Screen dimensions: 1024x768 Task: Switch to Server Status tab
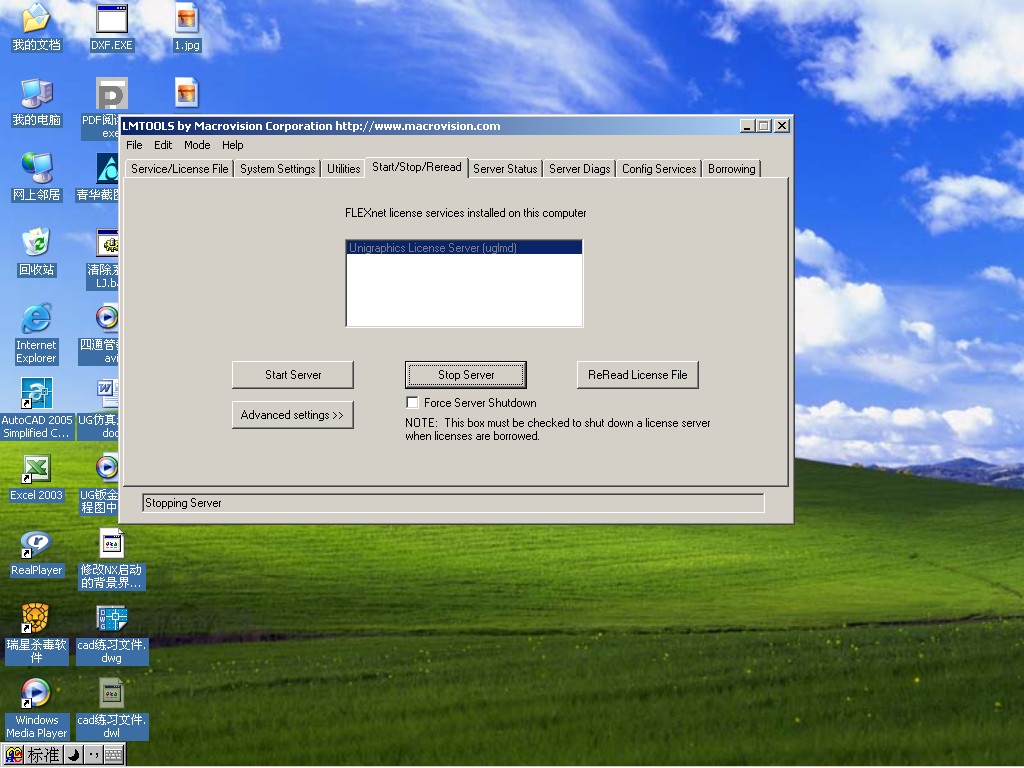[505, 168]
